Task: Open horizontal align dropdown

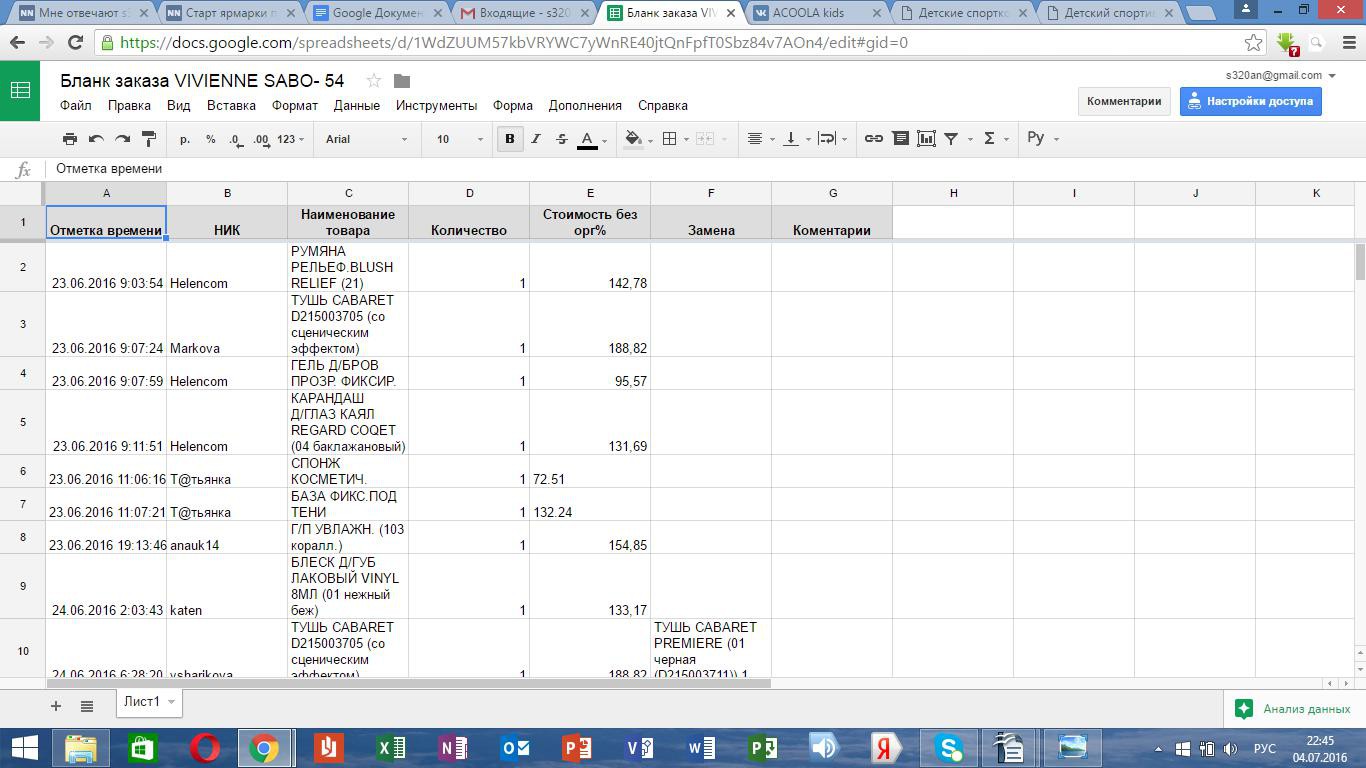Action: tap(762, 139)
